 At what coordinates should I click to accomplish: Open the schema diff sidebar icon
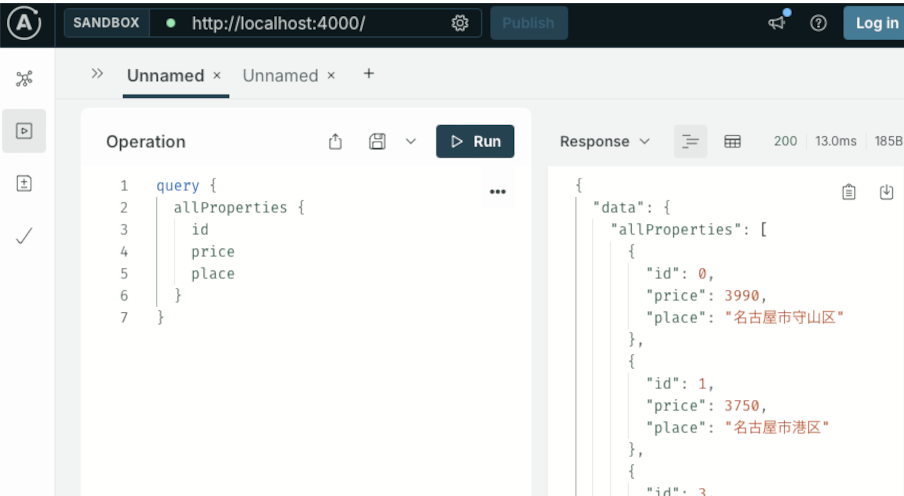[x=24, y=184]
